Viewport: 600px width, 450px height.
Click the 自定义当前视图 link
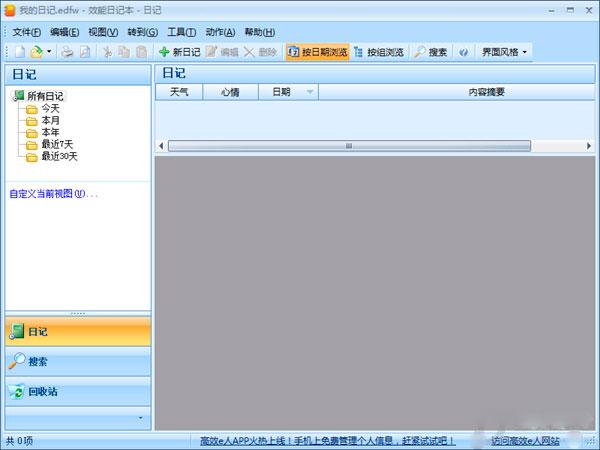point(53,193)
